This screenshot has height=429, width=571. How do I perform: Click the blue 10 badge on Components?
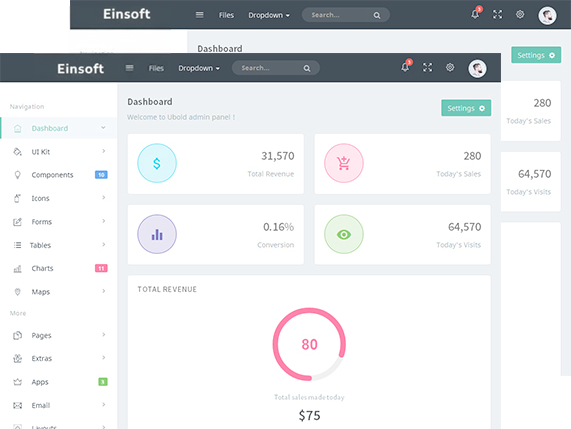[101, 175]
